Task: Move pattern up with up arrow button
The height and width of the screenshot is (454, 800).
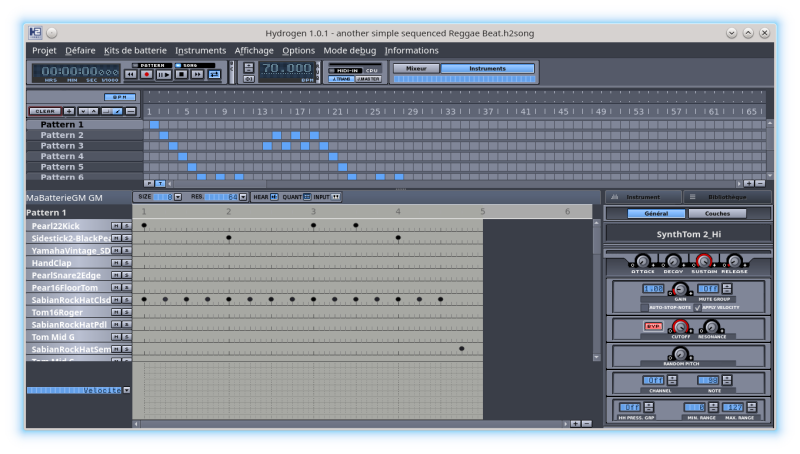Action: point(93,111)
